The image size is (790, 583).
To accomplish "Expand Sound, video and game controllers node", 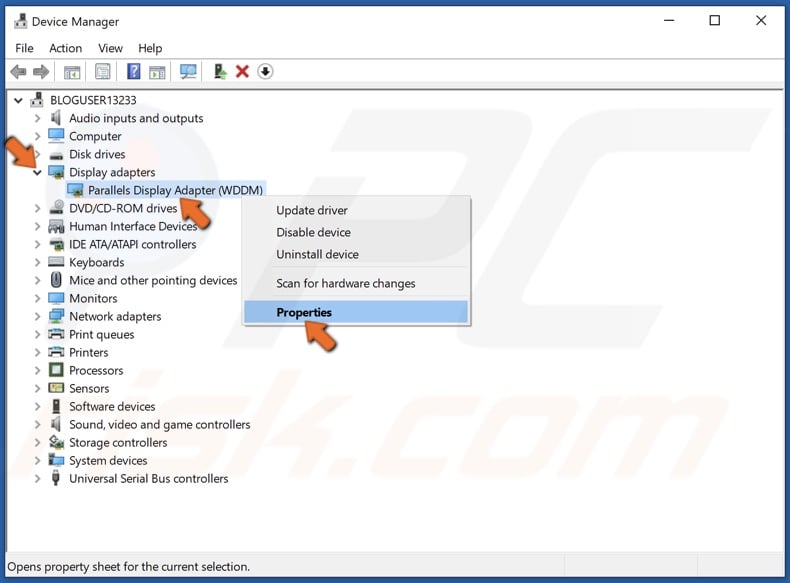I will tap(37, 425).
